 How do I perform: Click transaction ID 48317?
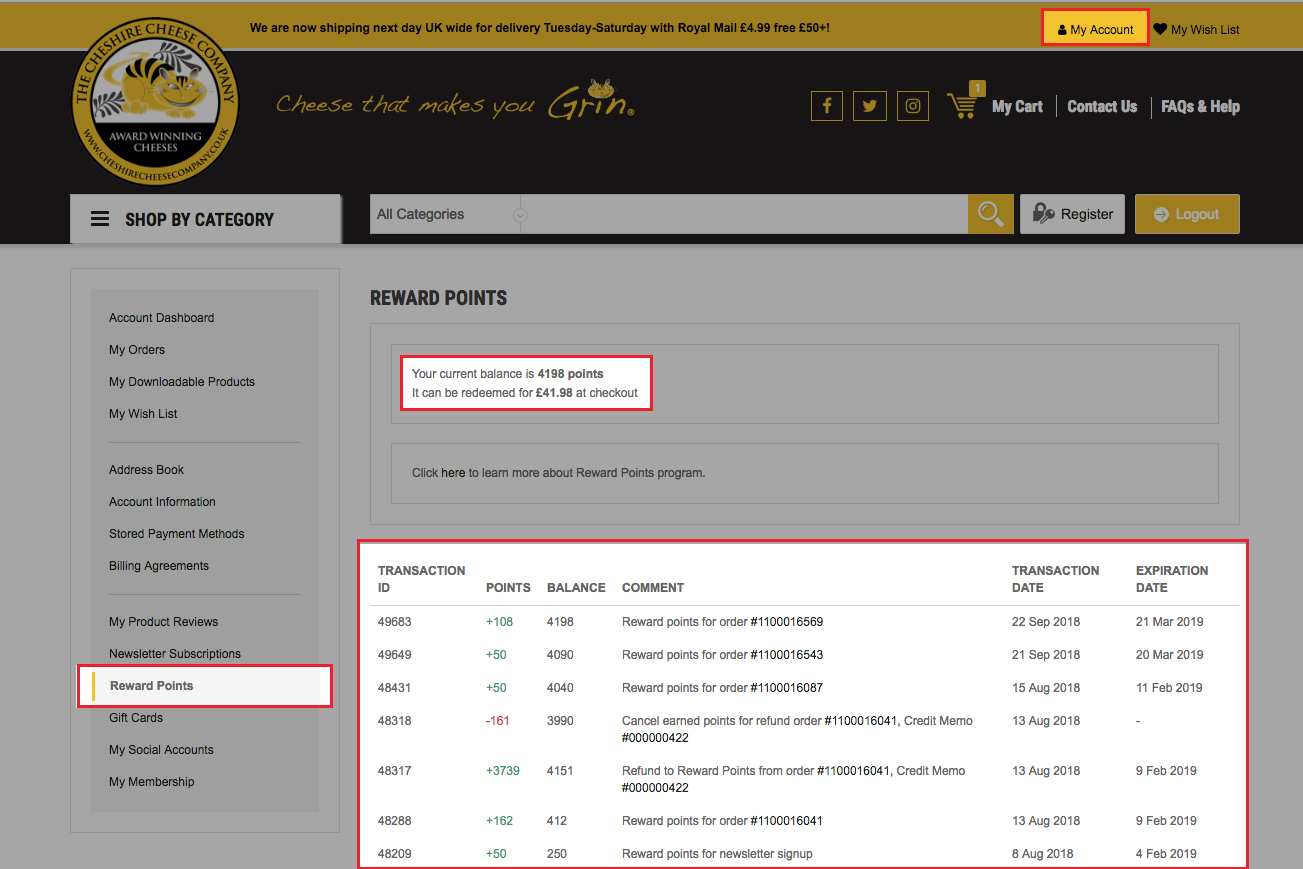395,771
